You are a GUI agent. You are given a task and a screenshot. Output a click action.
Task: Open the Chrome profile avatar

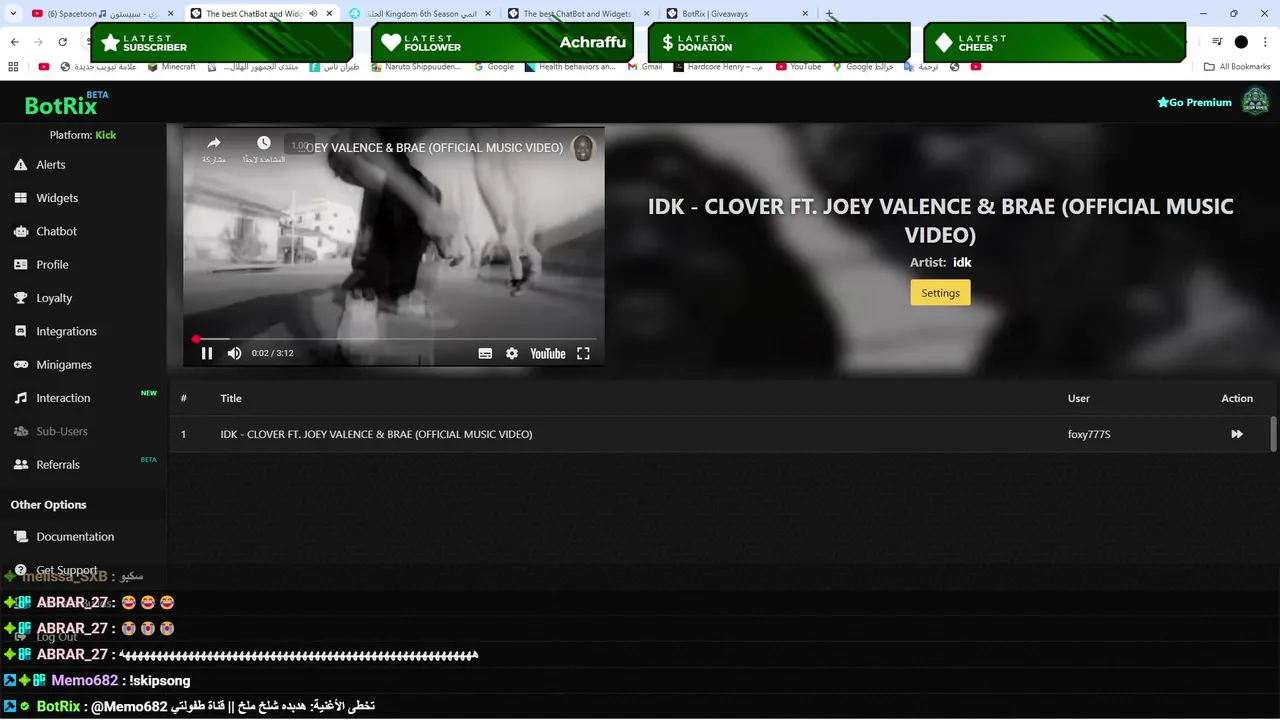(1241, 42)
